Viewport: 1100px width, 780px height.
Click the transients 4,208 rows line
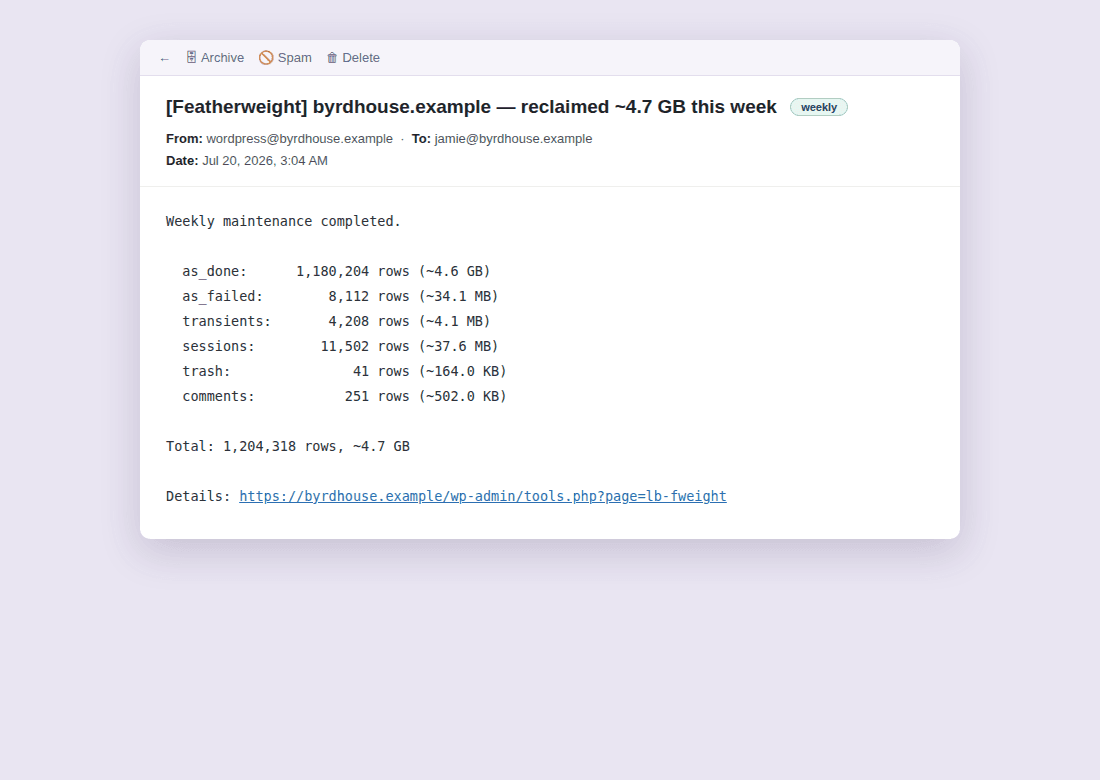(336, 321)
